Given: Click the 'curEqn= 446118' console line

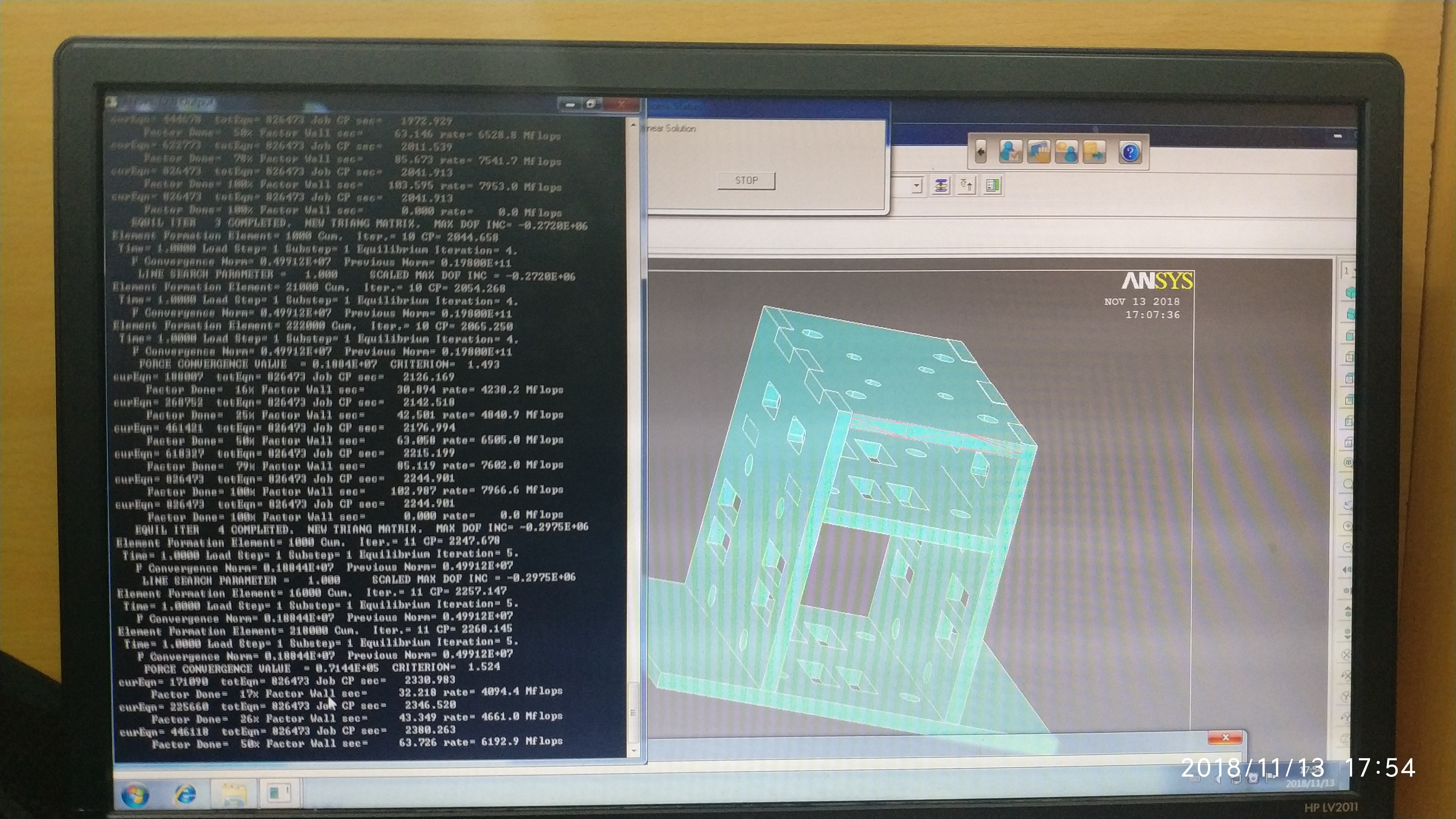Looking at the screenshot, I should pos(288,731).
